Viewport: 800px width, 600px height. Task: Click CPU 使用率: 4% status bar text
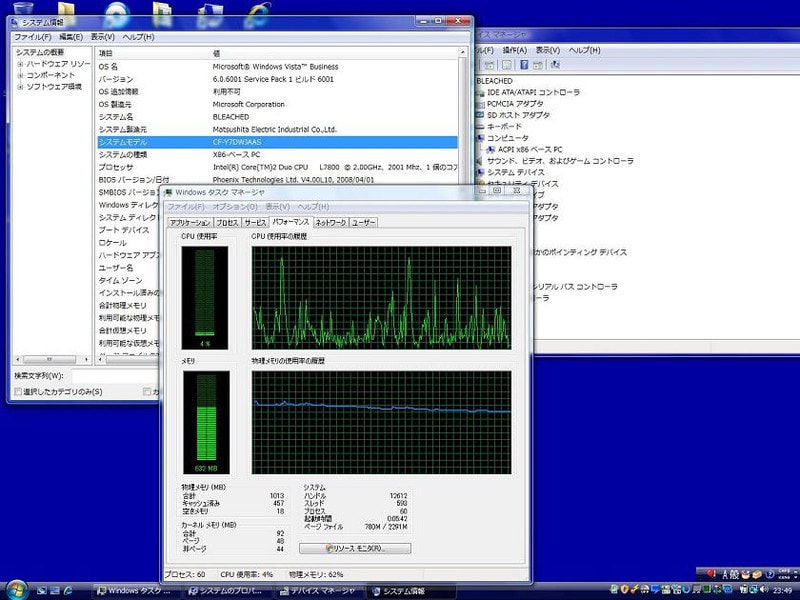tap(246, 574)
